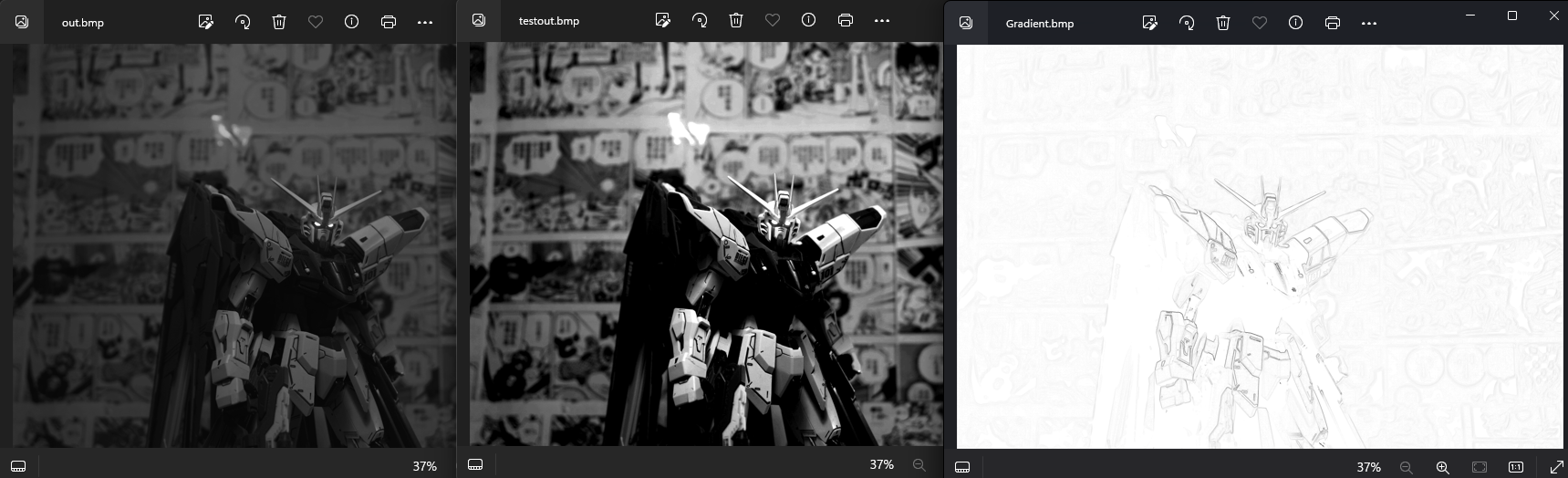The image size is (1568, 478).
Task: Favorite Gradient.bmp using the heart icon
Action: (x=1260, y=23)
